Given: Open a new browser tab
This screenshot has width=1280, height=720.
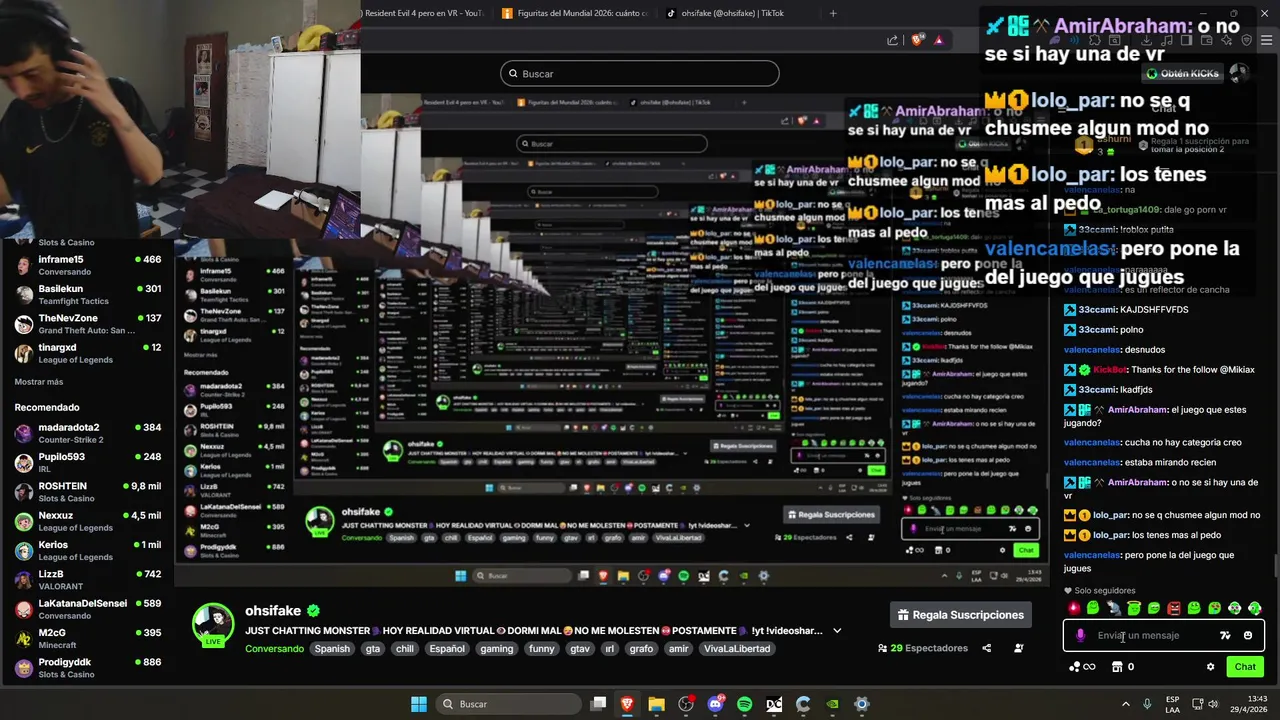Looking at the screenshot, I should point(833,13).
